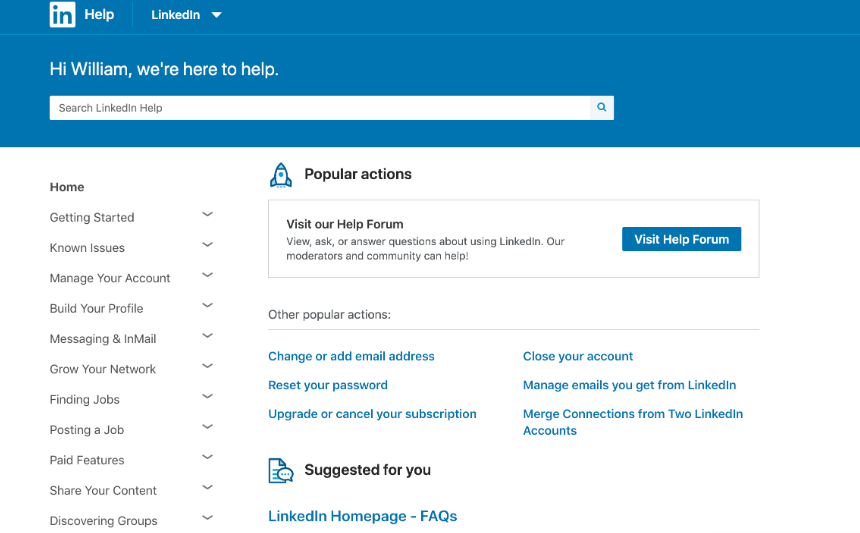The height and width of the screenshot is (533, 860).
Task: Open Share Your Content sidebar item
Action: 103,491
